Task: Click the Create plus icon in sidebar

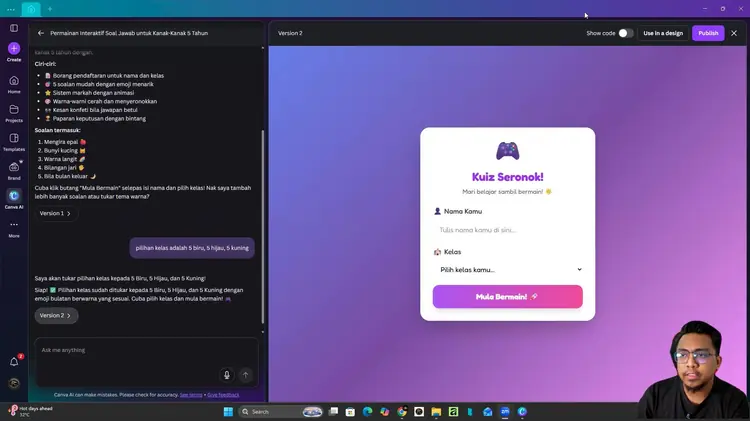Action: (x=14, y=48)
